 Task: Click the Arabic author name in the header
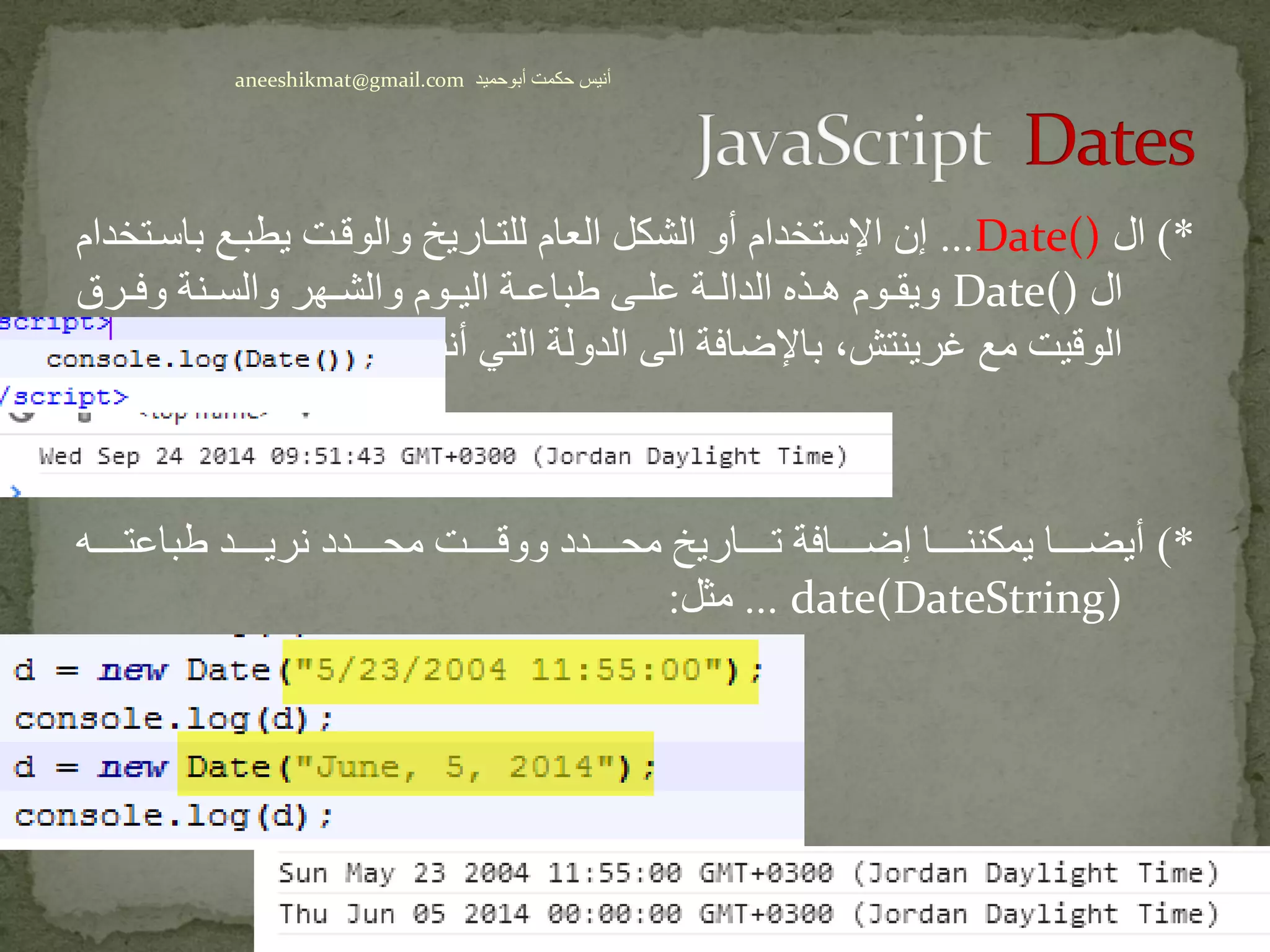point(543,79)
